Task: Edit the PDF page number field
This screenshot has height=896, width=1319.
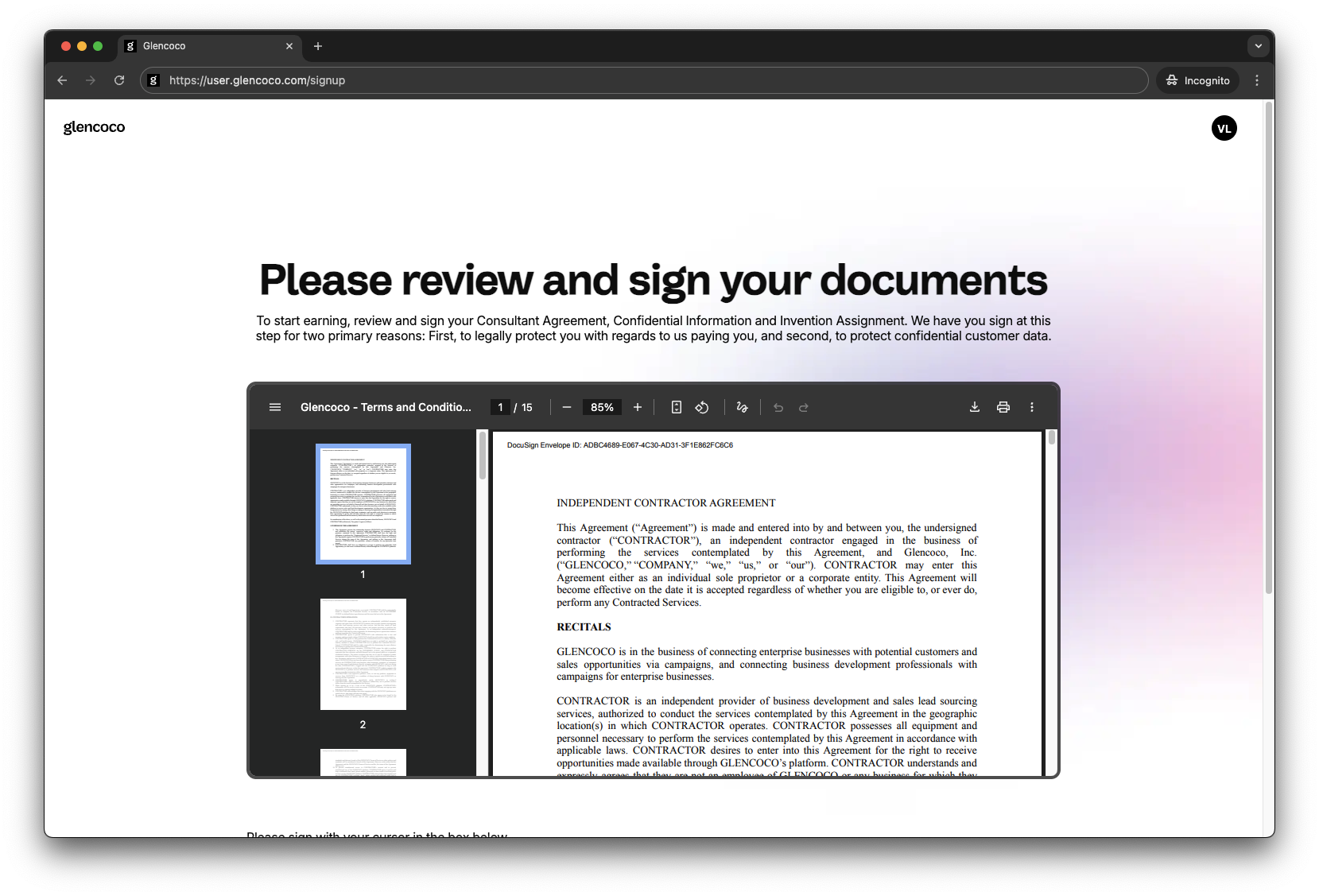Action: click(x=500, y=407)
